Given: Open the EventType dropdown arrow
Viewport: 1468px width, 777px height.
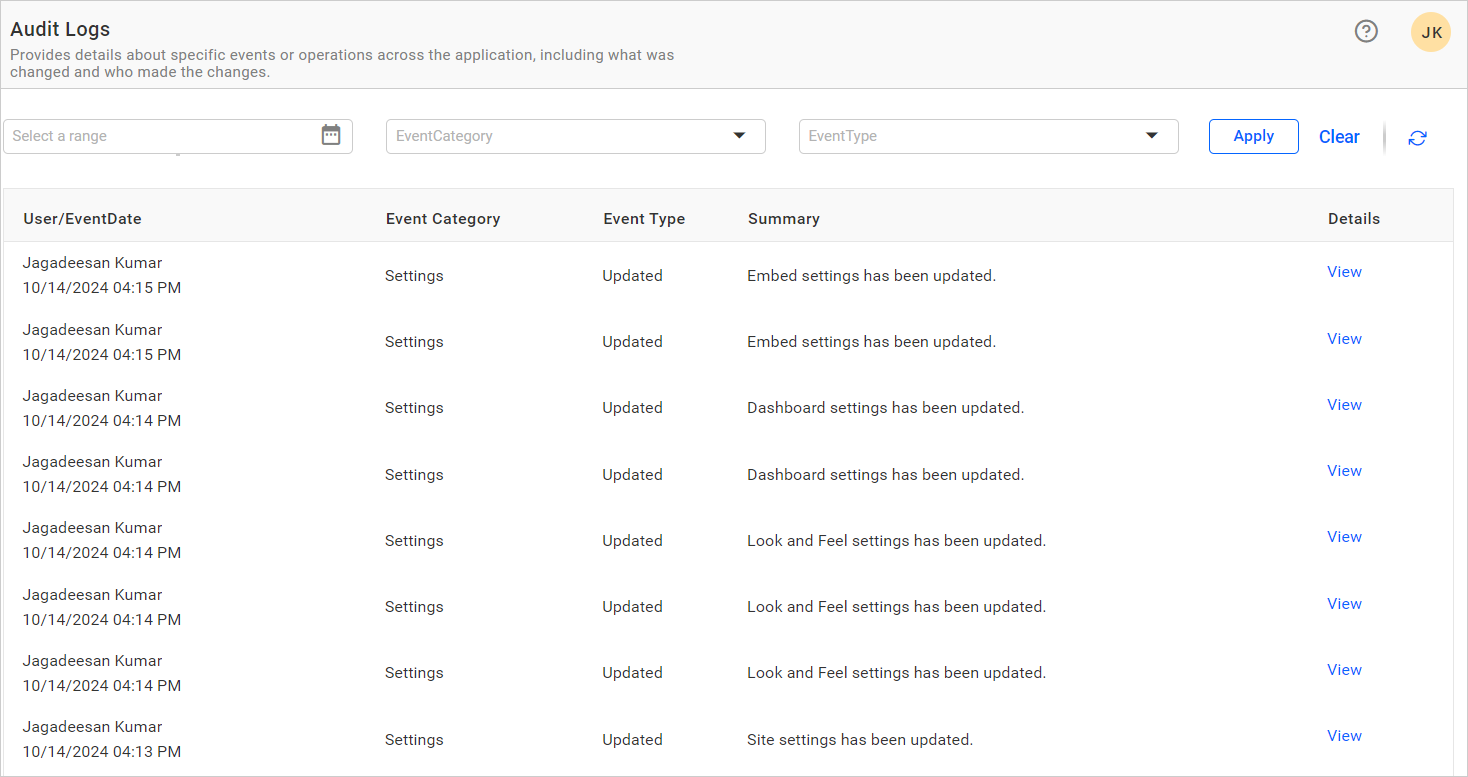Looking at the screenshot, I should 1151,136.
